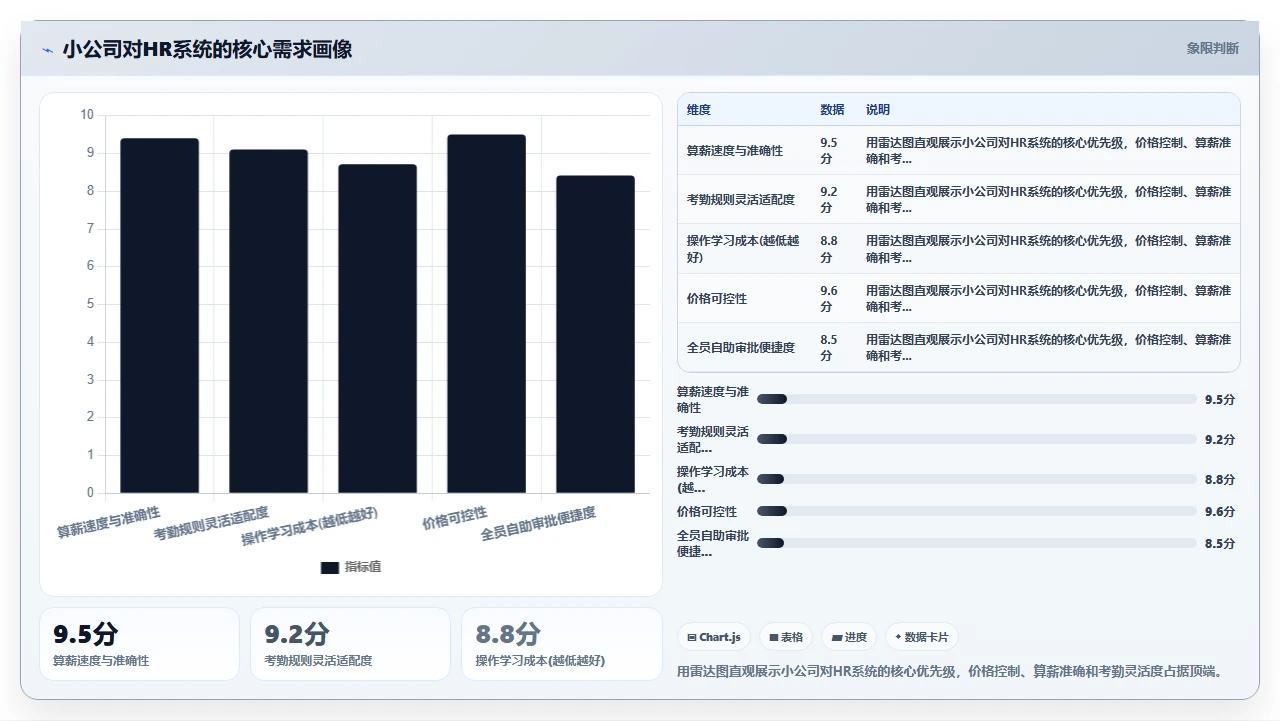Click the 小公司对HR系统的核心需求画像 title
Screen dimensions: 1280x721
(x=207, y=49)
